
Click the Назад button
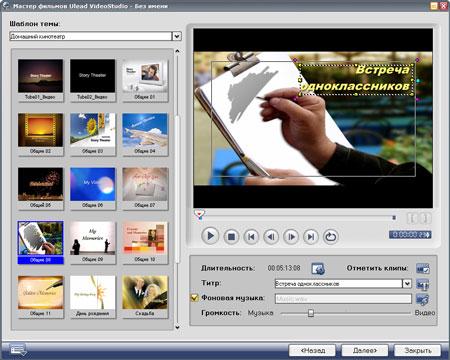point(313,350)
